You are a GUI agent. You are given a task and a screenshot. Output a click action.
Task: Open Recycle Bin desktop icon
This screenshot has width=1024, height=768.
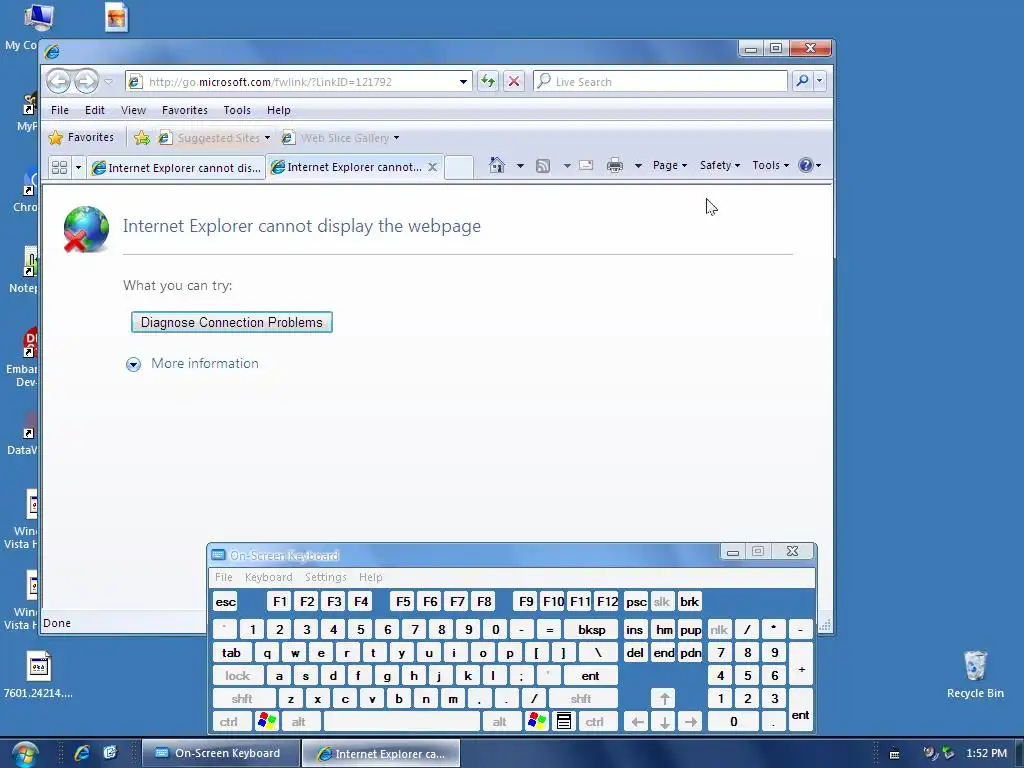pyautogui.click(x=975, y=675)
